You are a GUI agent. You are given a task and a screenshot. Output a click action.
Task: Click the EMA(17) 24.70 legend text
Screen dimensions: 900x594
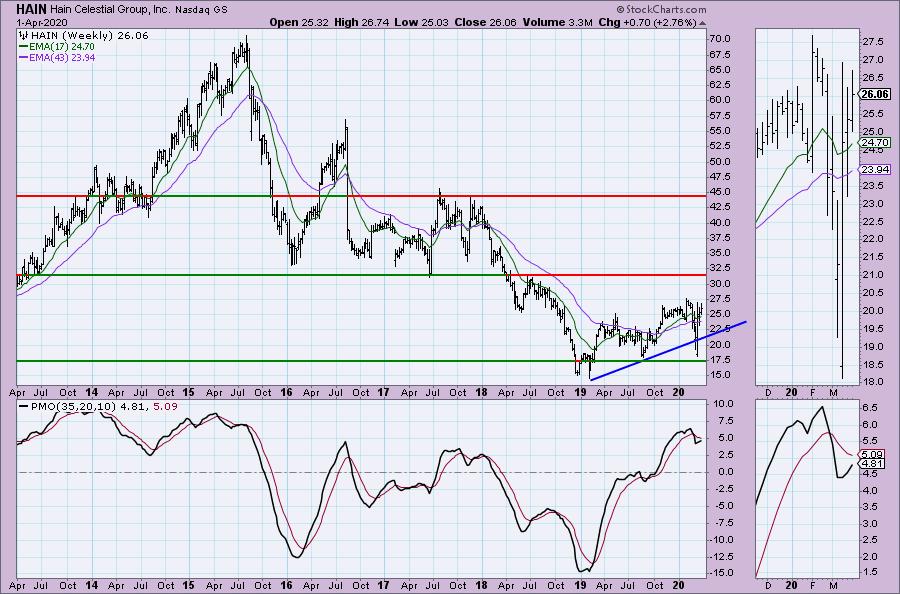[61, 47]
